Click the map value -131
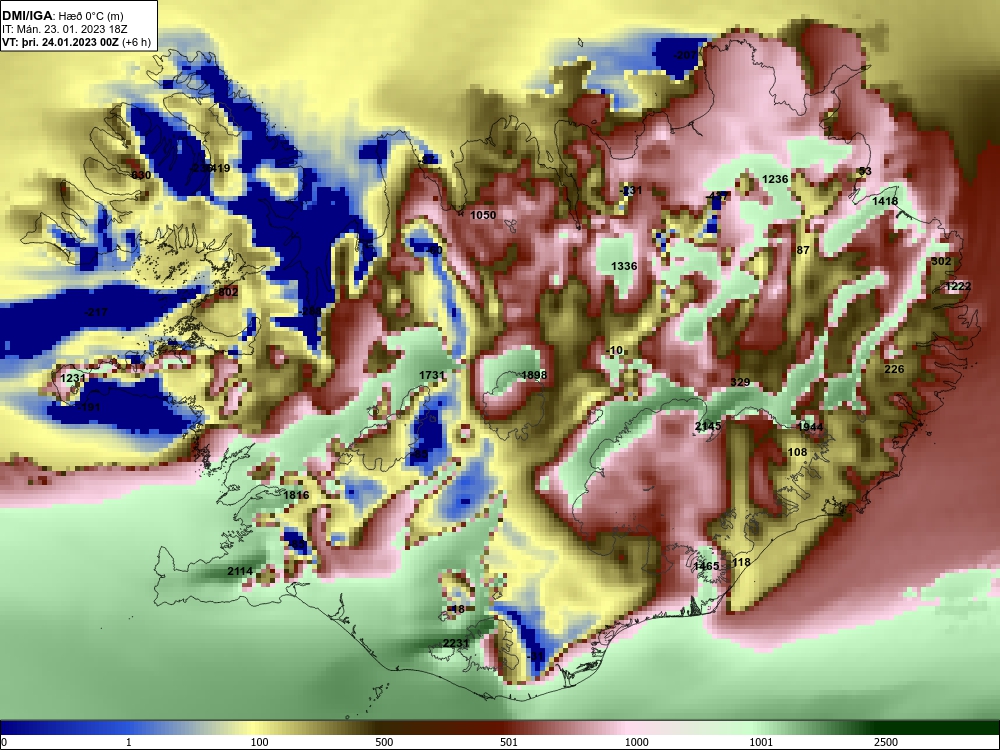 [x=631, y=190]
